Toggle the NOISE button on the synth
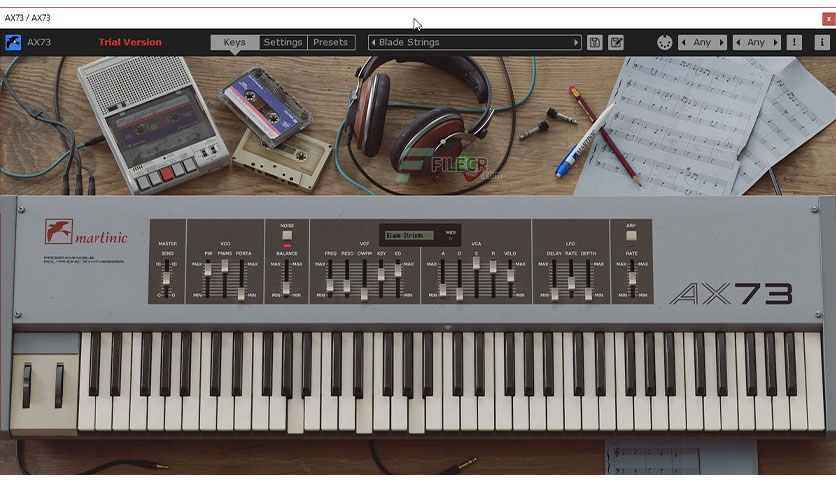The width and height of the screenshot is (836, 484). (287, 235)
